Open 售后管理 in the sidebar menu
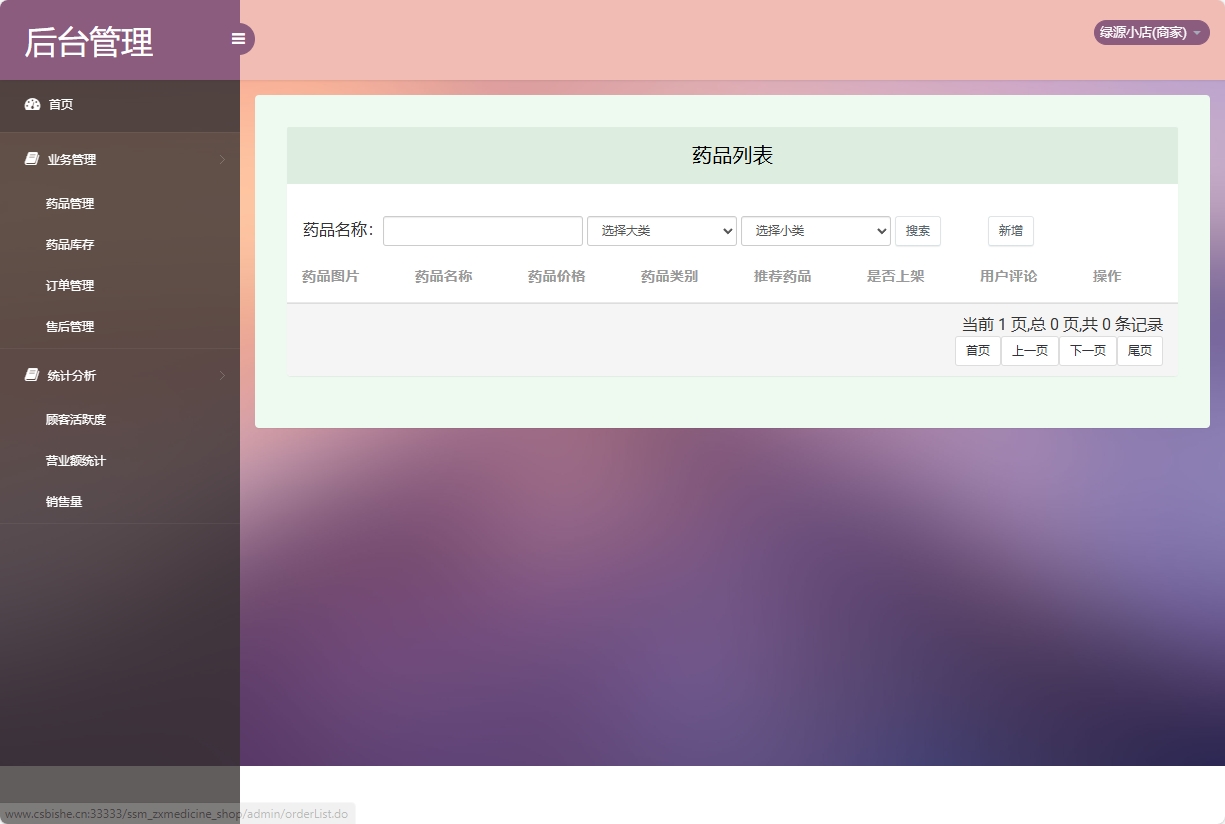1225x824 pixels. point(69,326)
